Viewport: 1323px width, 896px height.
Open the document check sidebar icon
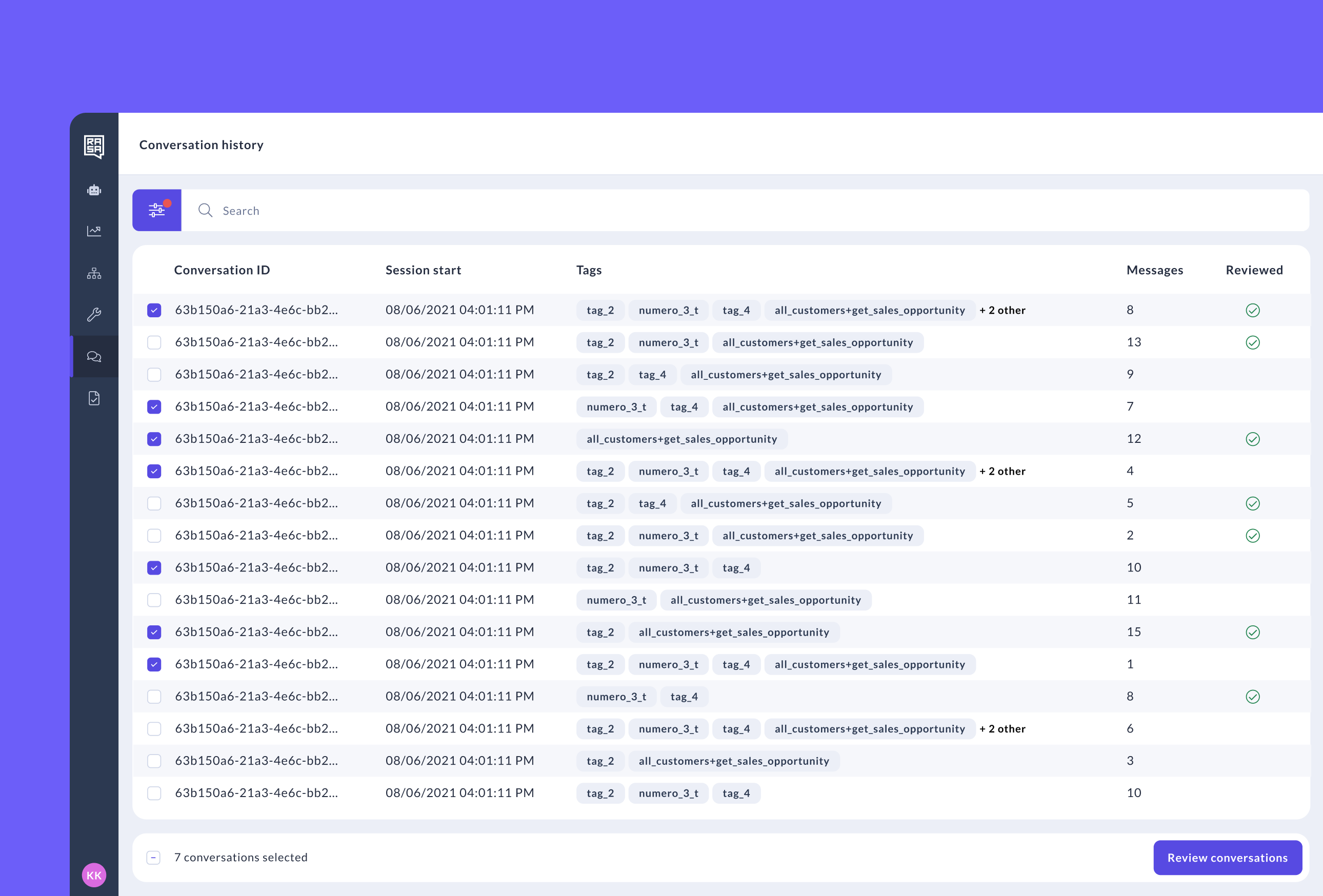(x=94, y=398)
